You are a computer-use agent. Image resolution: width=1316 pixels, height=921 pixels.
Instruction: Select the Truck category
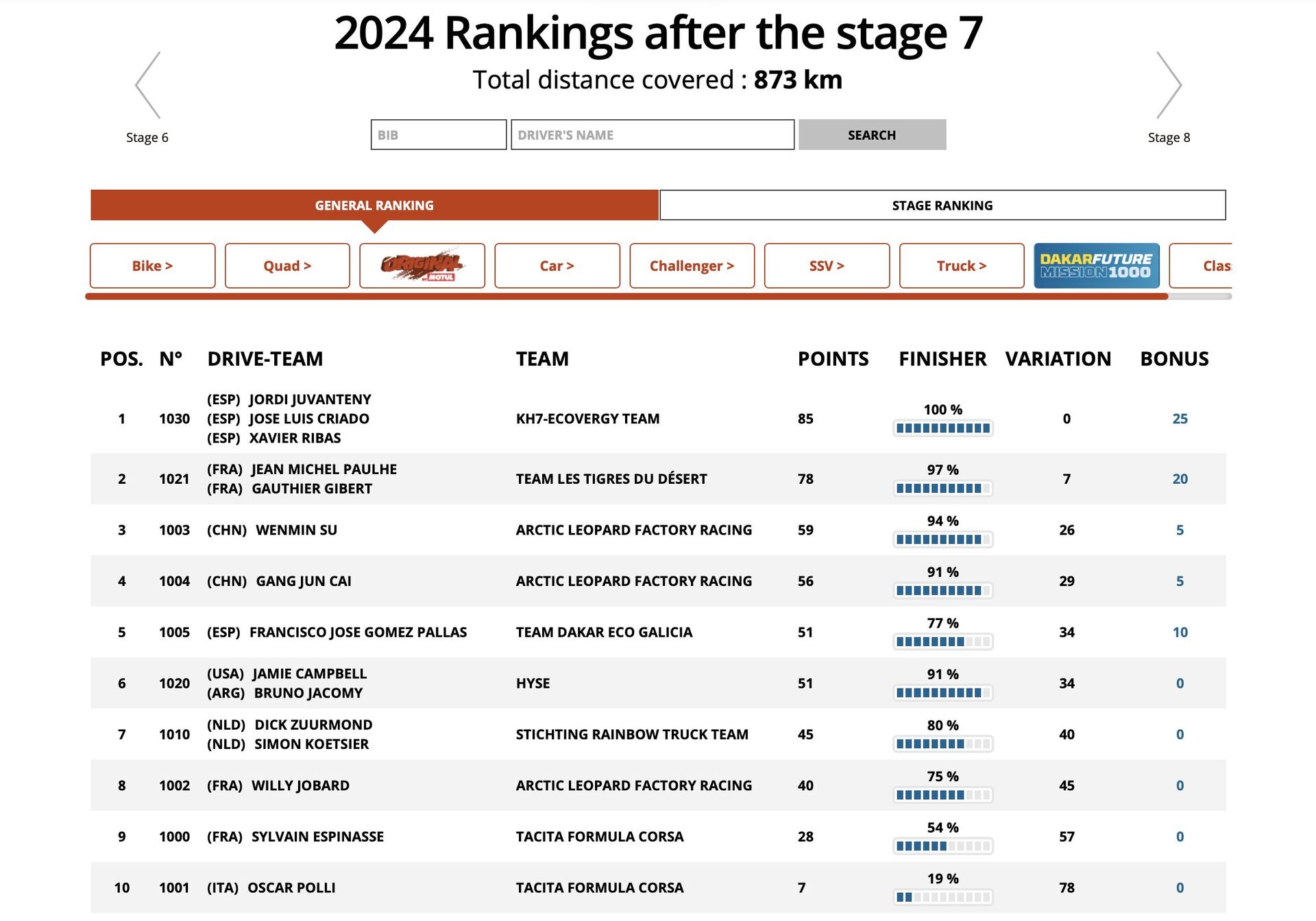[961, 266]
